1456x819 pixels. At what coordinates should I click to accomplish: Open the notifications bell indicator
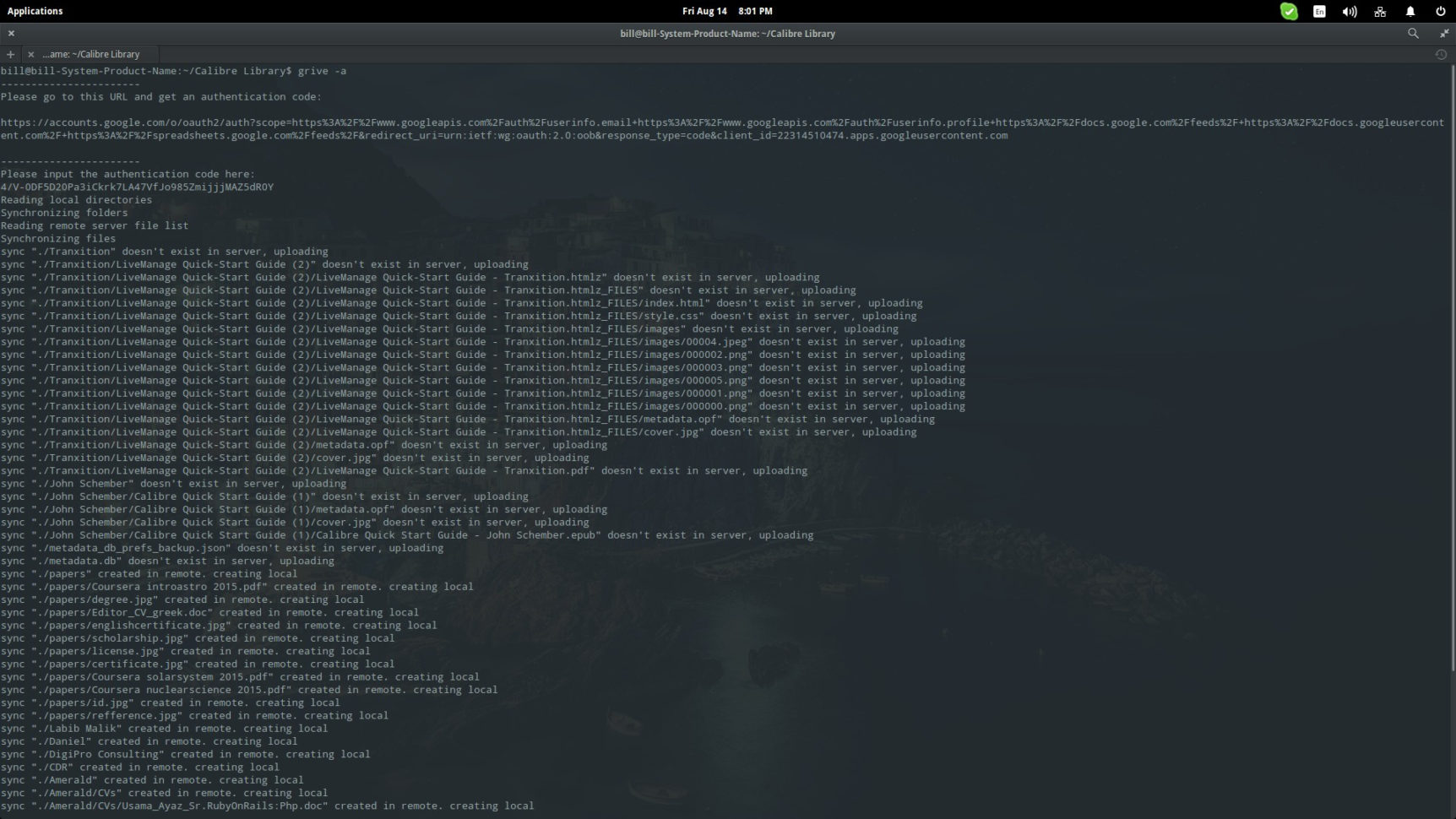[x=1410, y=11]
